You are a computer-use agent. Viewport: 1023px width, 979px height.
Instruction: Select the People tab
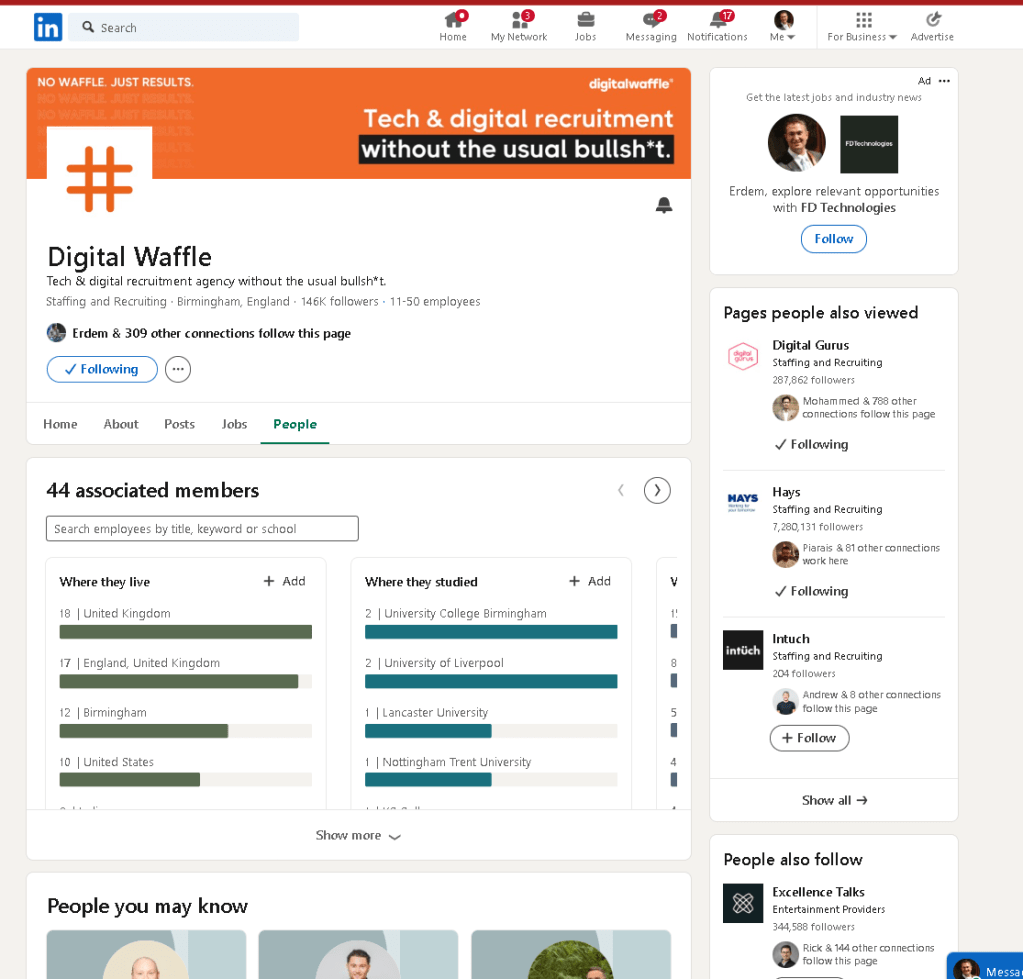[295, 424]
